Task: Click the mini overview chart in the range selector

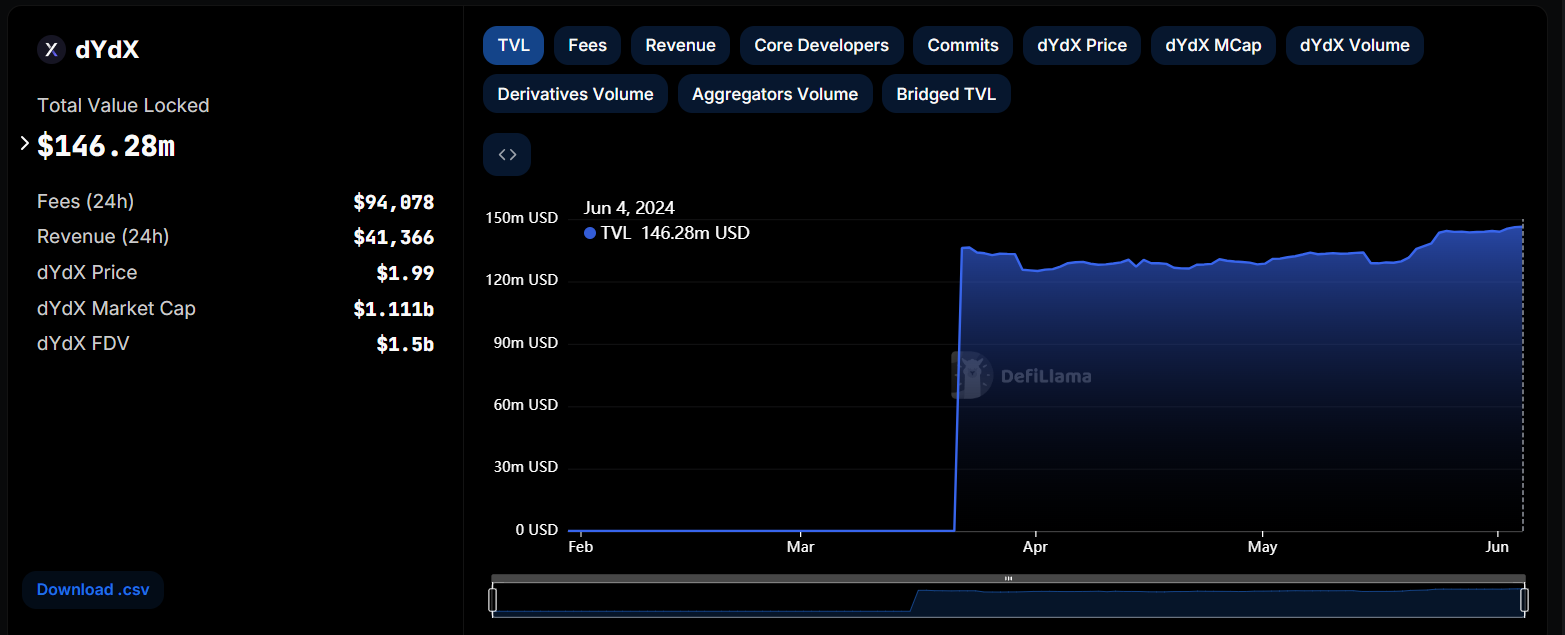Action: pos(1008,600)
